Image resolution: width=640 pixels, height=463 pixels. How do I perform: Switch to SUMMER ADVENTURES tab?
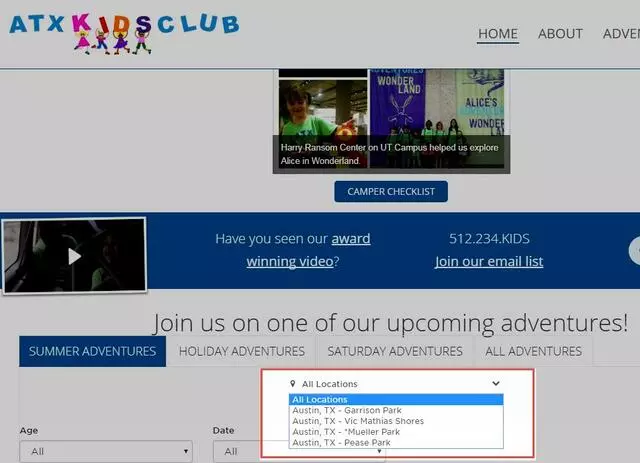click(92, 351)
